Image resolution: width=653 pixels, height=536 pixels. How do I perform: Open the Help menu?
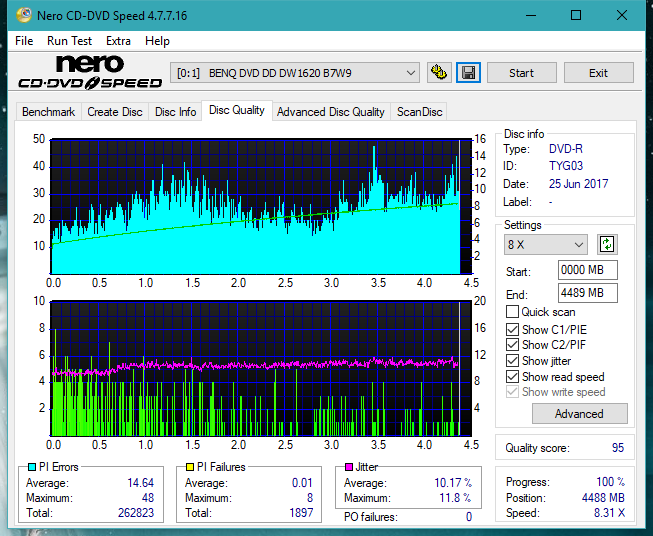click(x=157, y=41)
